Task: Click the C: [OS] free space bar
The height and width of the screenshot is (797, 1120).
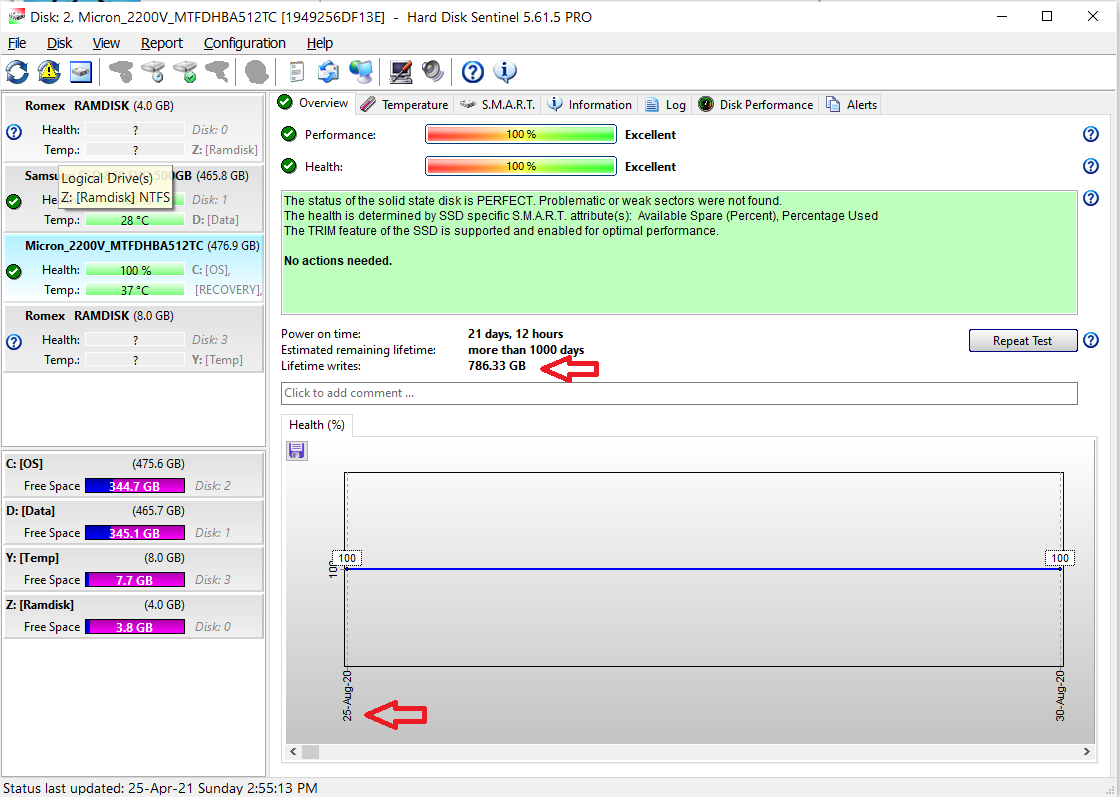Action: click(x=135, y=486)
